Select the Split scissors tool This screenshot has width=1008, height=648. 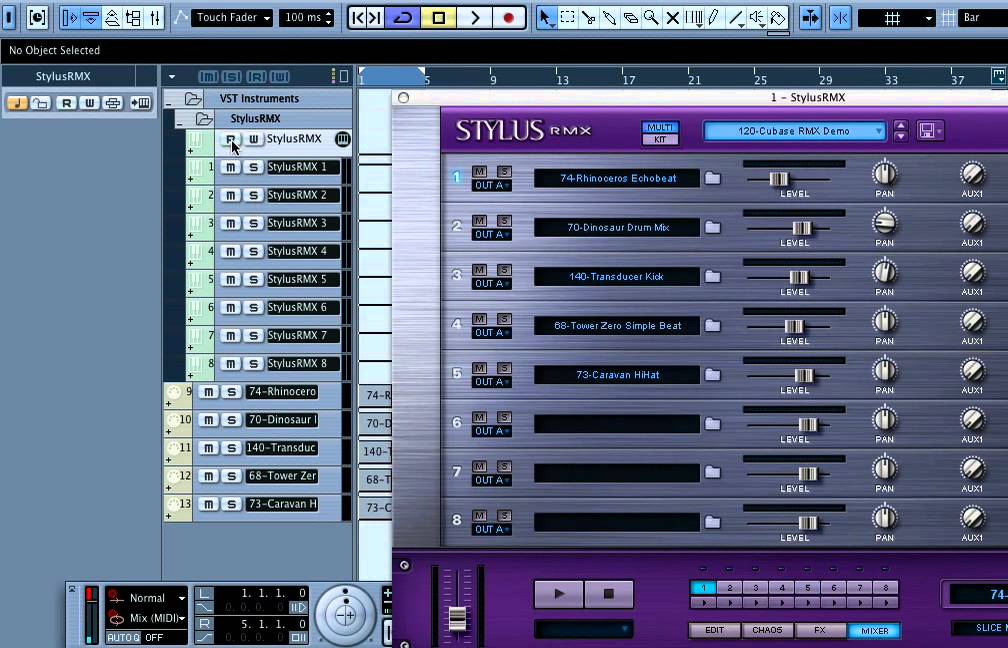click(x=588, y=17)
